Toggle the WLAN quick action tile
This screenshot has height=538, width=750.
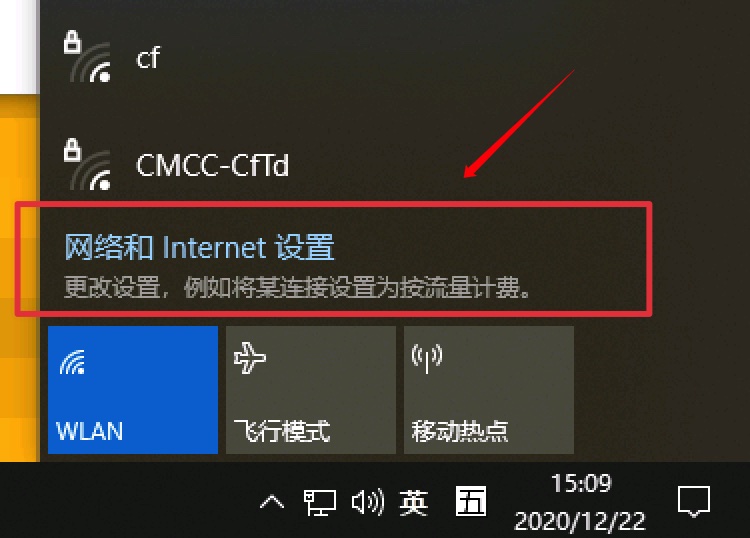[x=133, y=390]
